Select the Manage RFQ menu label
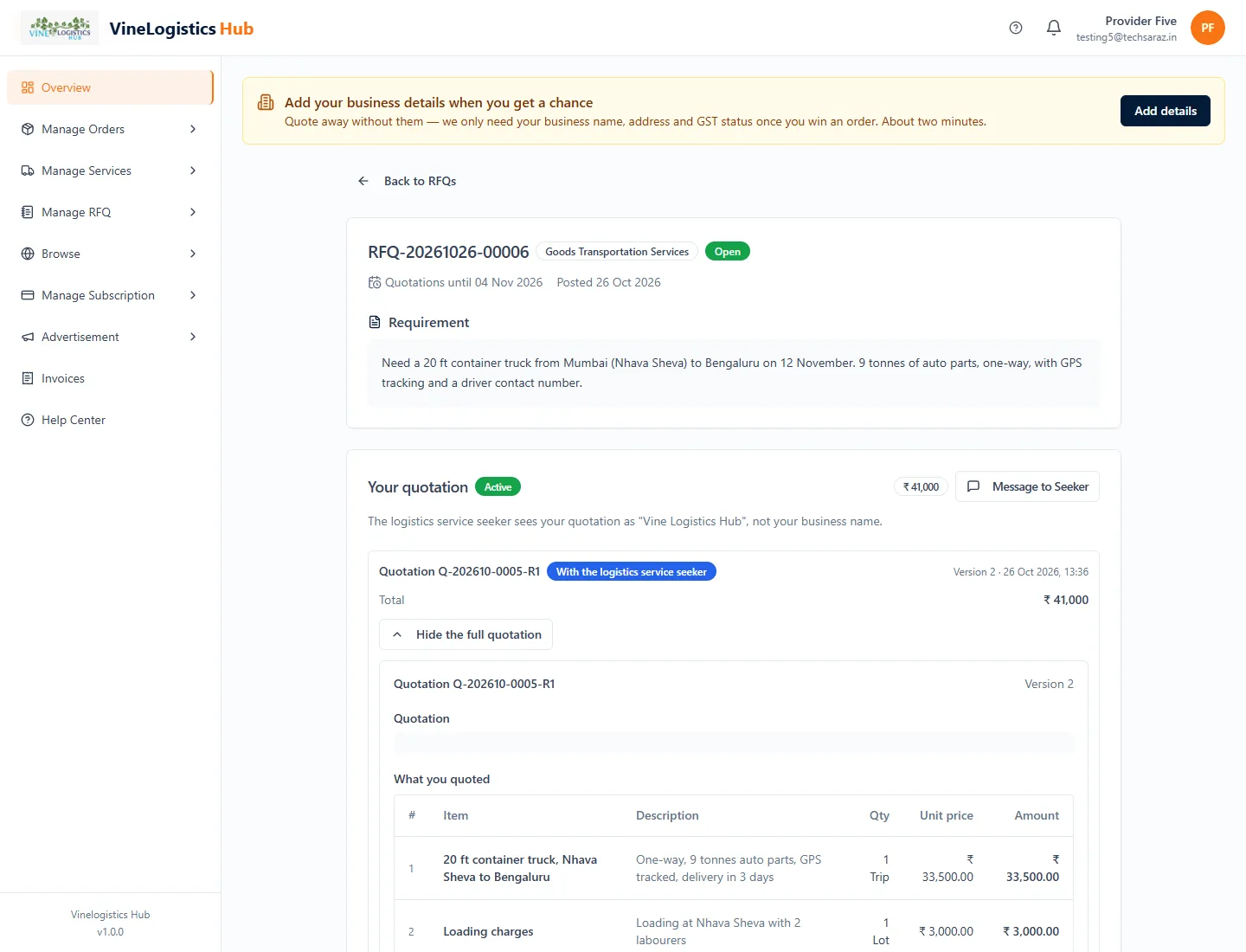This screenshot has width=1246, height=952. (x=76, y=212)
